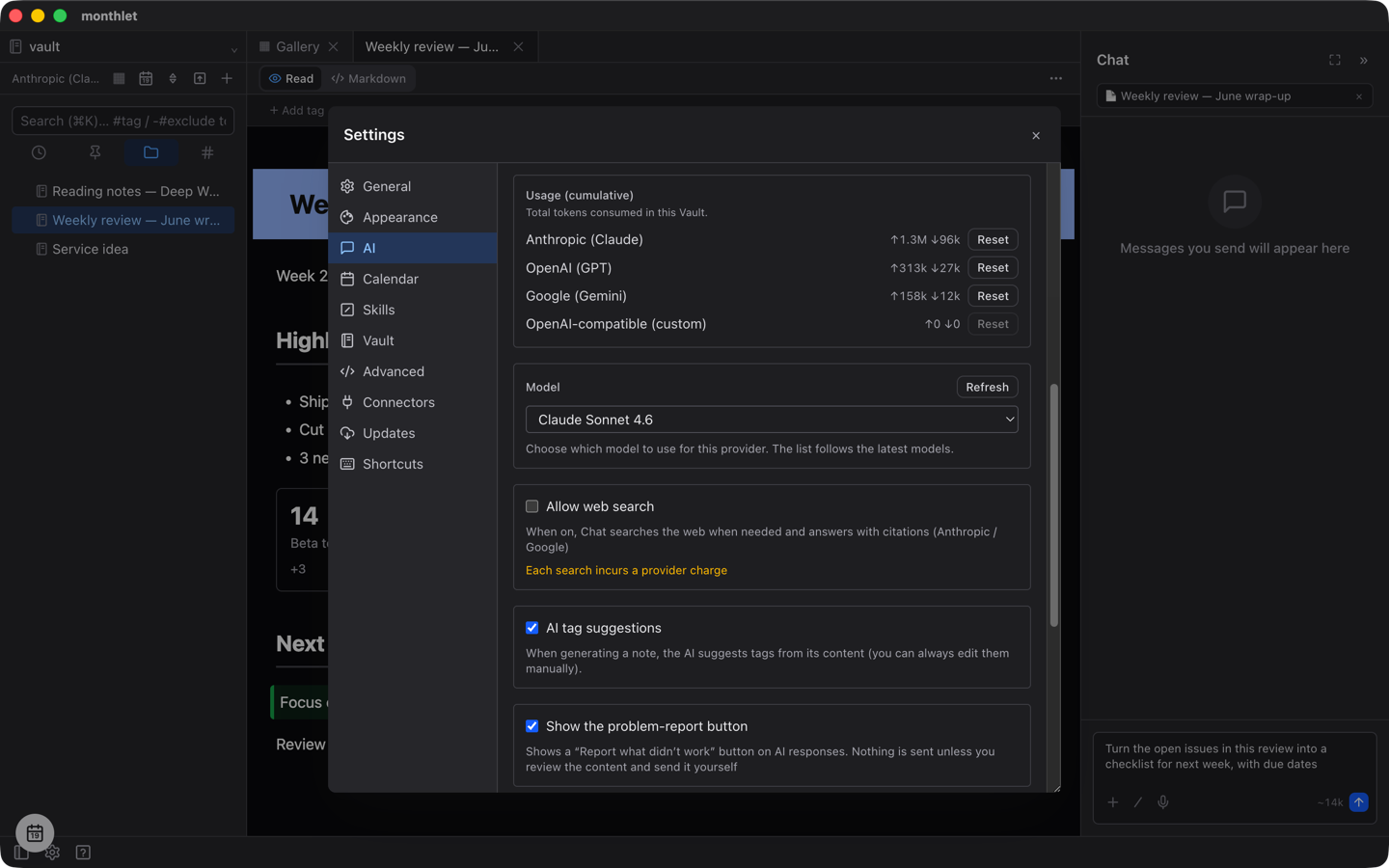The image size is (1389, 868).
Task: Reset OpenAI (GPT) usage
Action: [993, 268]
